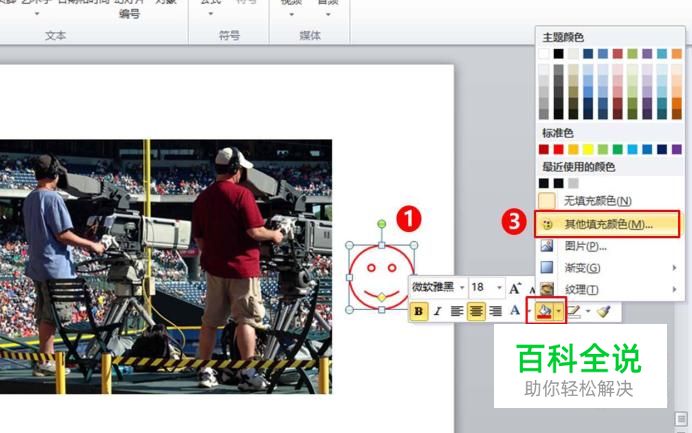Pick the yellow standard color swatch

[x=588, y=149]
